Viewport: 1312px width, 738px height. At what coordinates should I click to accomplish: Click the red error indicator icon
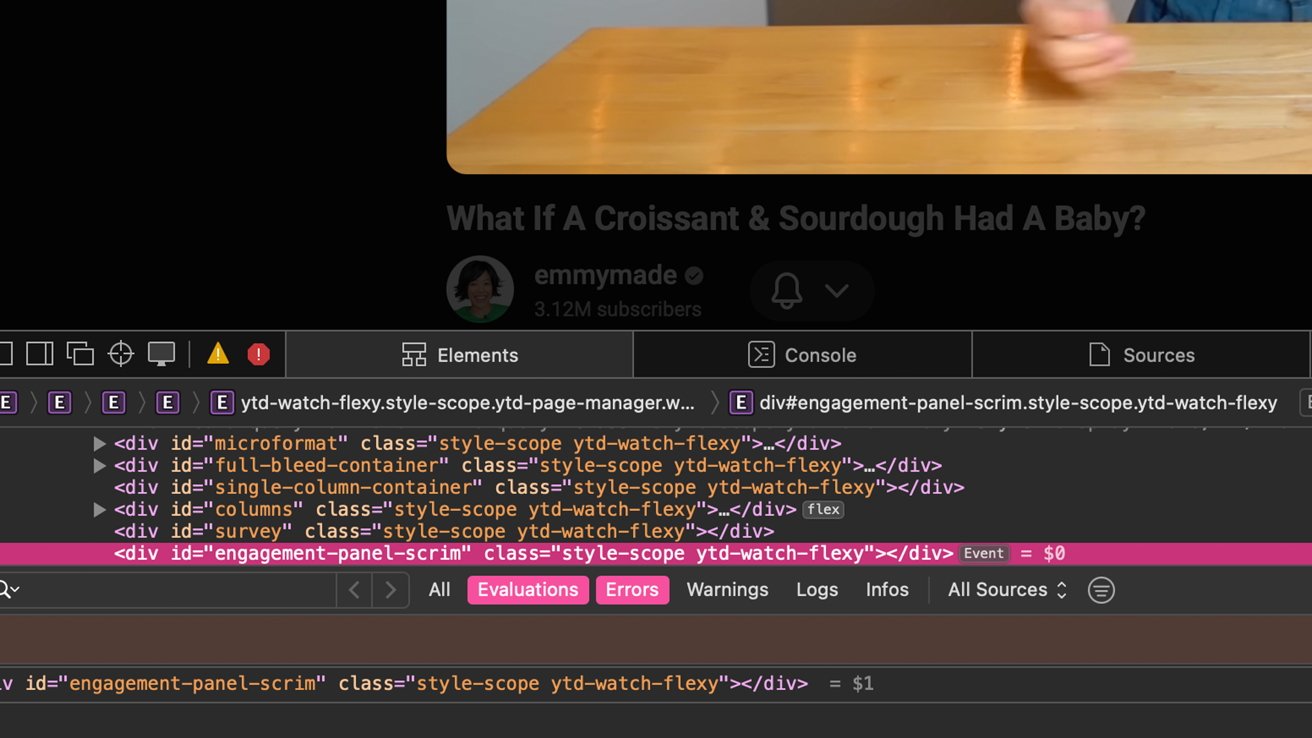click(x=258, y=354)
